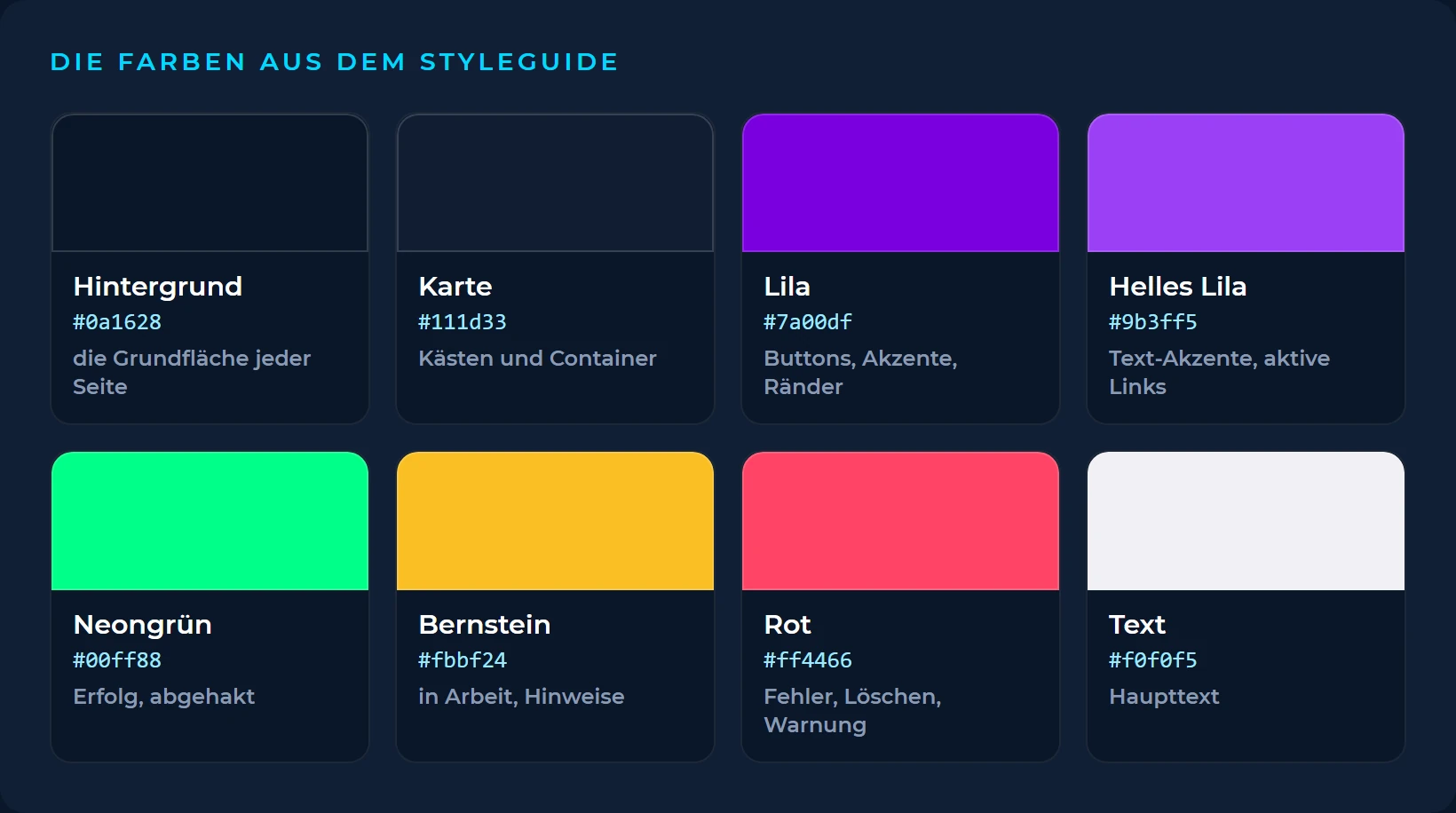Choose the Rot red color swatch
The image size is (1456, 813).
pos(901,521)
